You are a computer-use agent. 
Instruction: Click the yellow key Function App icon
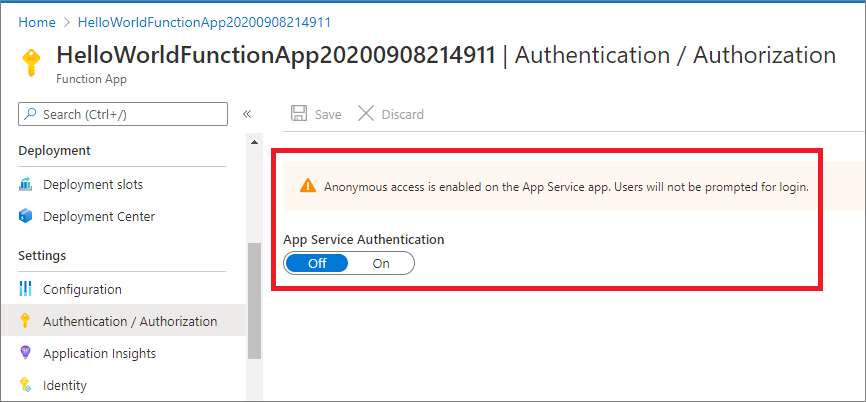(x=30, y=62)
